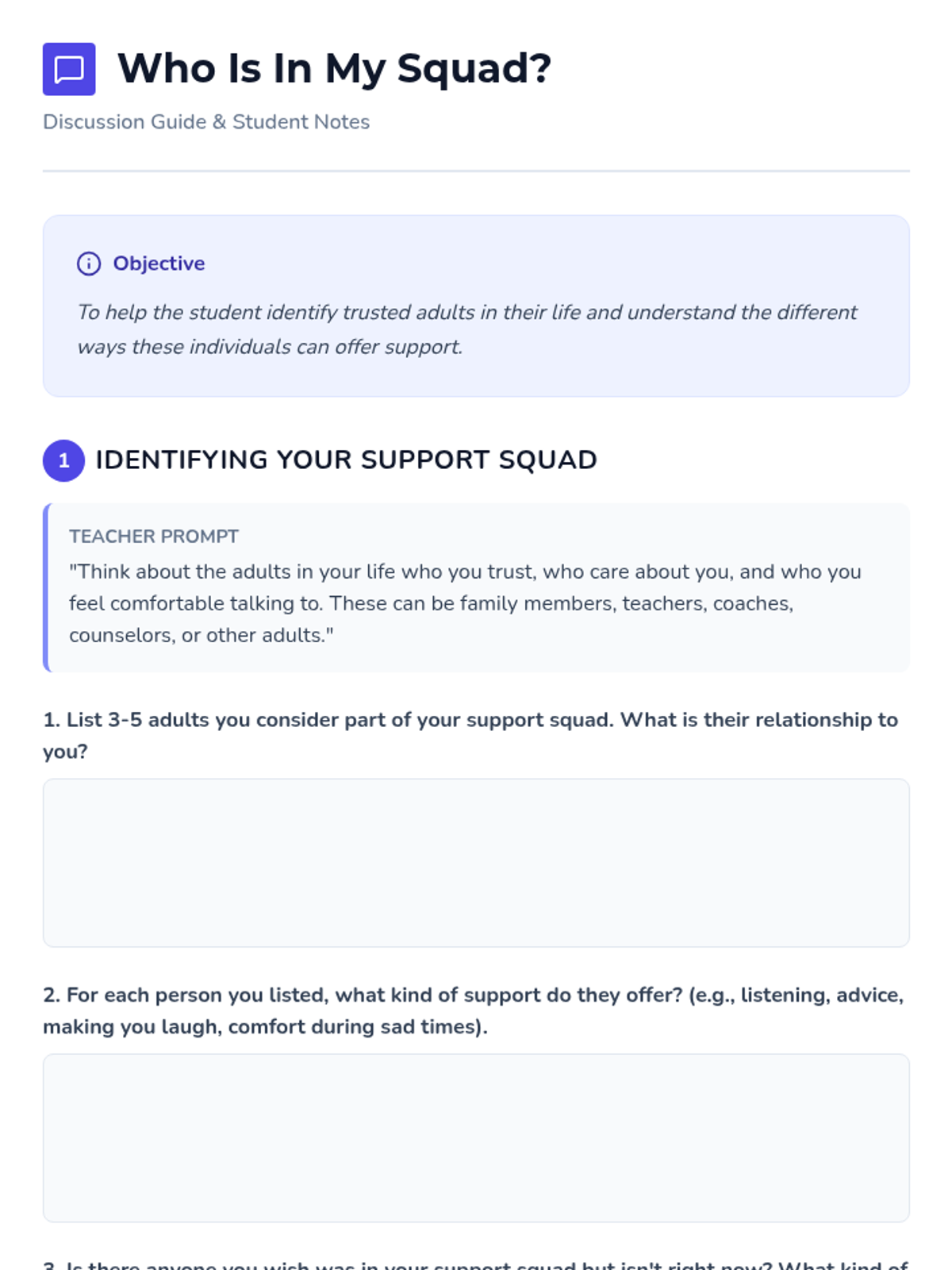Click the Teacher Prompt label

153,537
